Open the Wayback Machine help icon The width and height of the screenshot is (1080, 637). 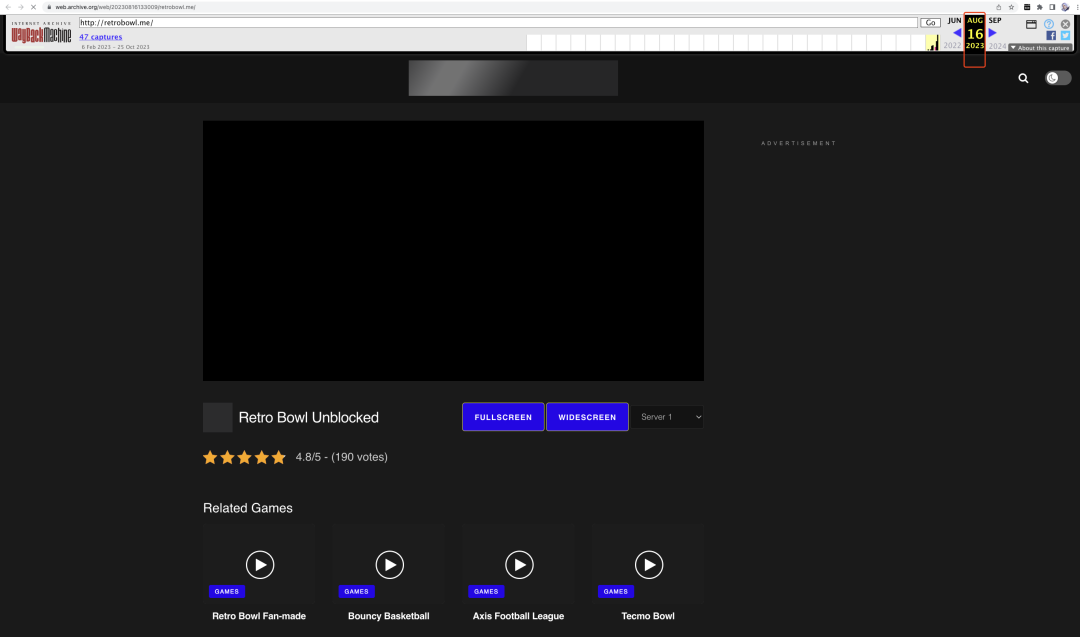point(1048,24)
